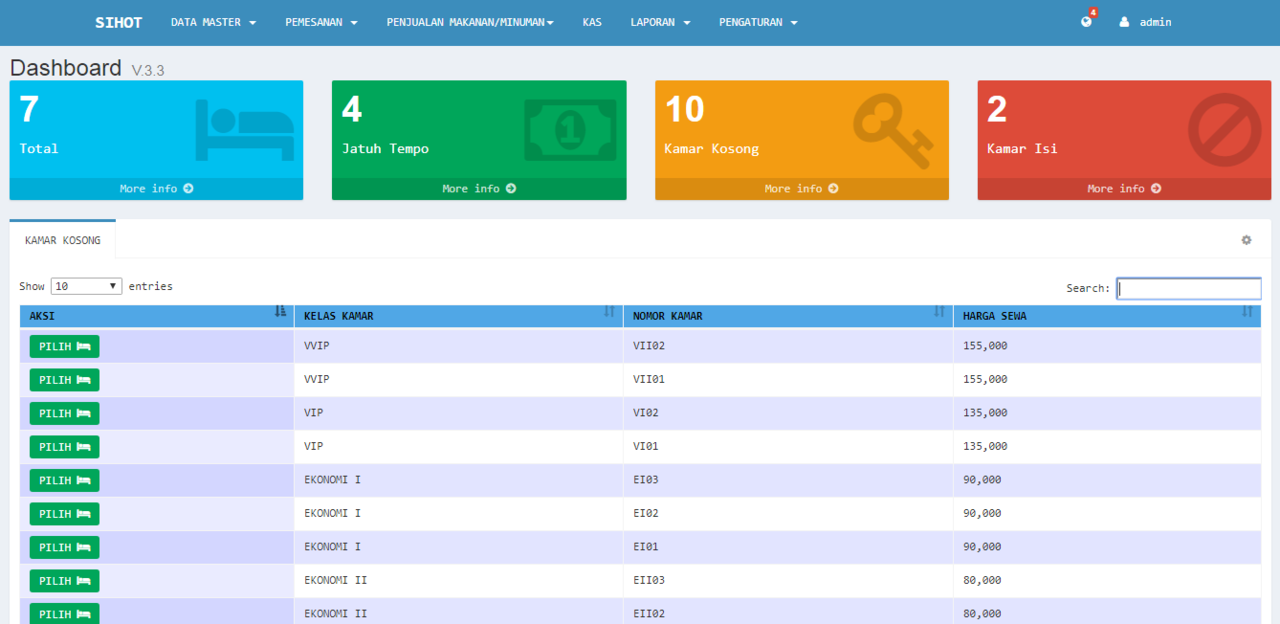Toggle sorting on the NOMOR KAMAR column
This screenshot has height=624, width=1280.
(940, 313)
